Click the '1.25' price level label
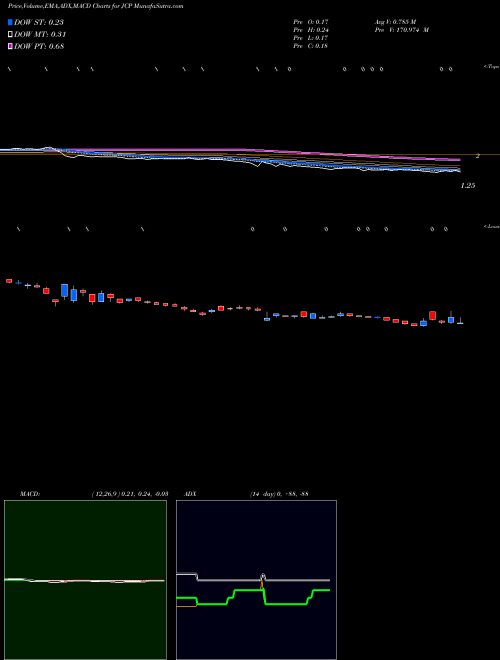The width and height of the screenshot is (500, 660). tap(468, 185)
